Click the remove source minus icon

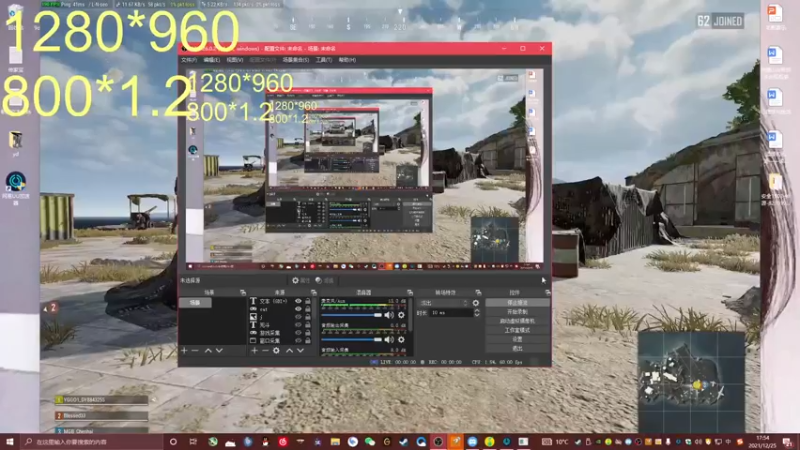tap(265, 351)
